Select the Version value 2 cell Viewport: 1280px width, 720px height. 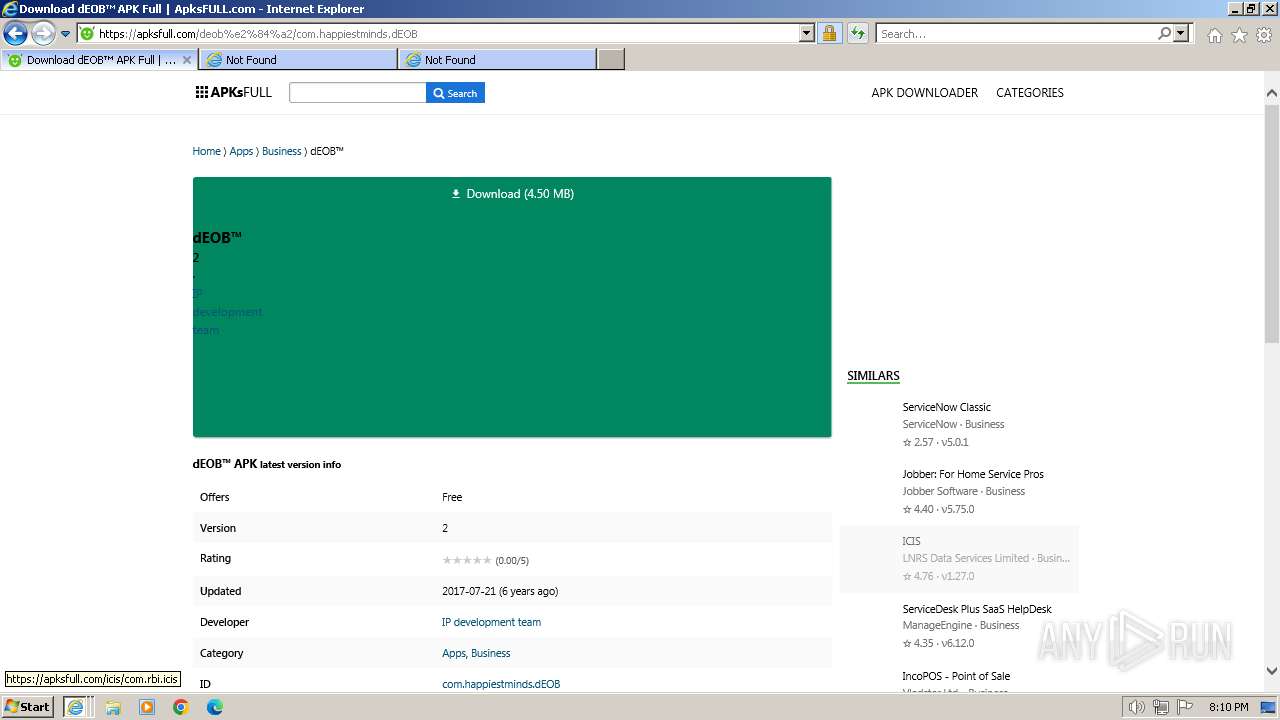(445, 528)
